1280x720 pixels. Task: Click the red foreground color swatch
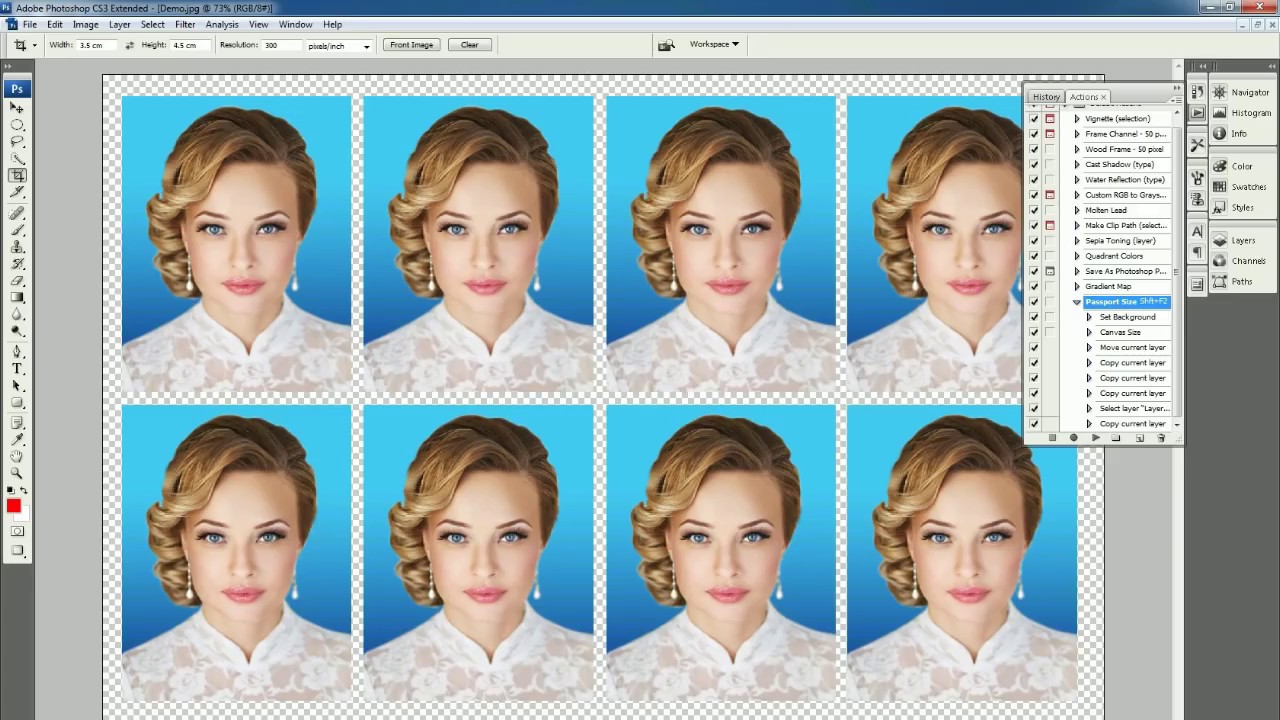click(x=14, y=506)
